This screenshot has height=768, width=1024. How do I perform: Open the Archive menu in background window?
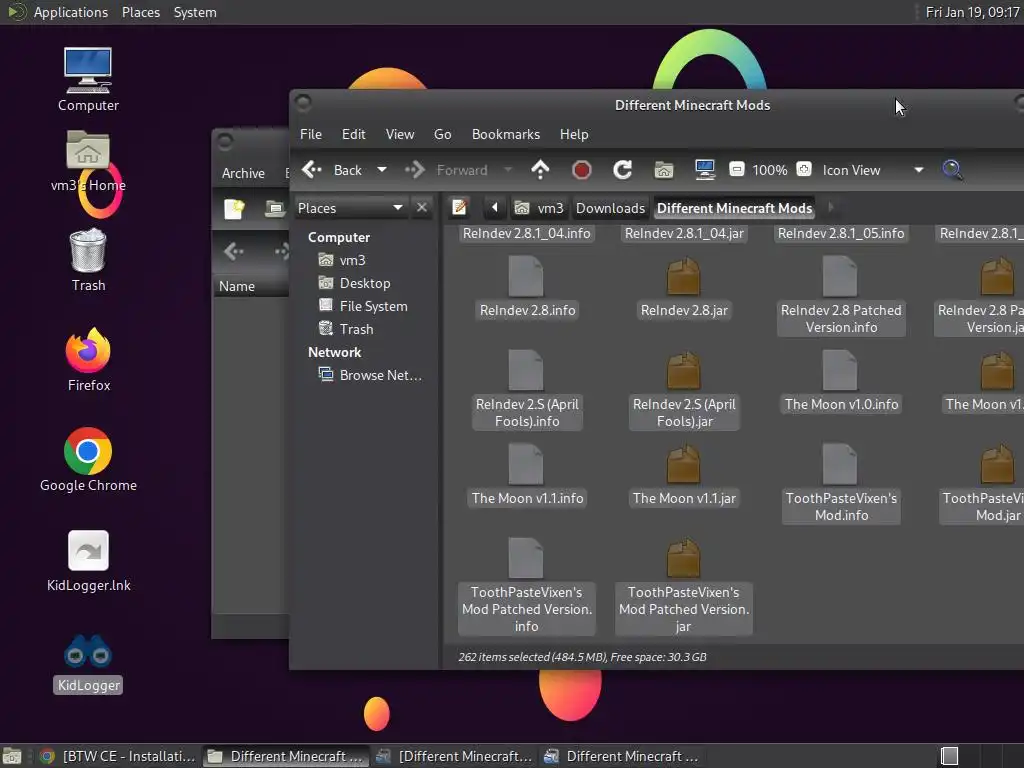pos(243,174)
